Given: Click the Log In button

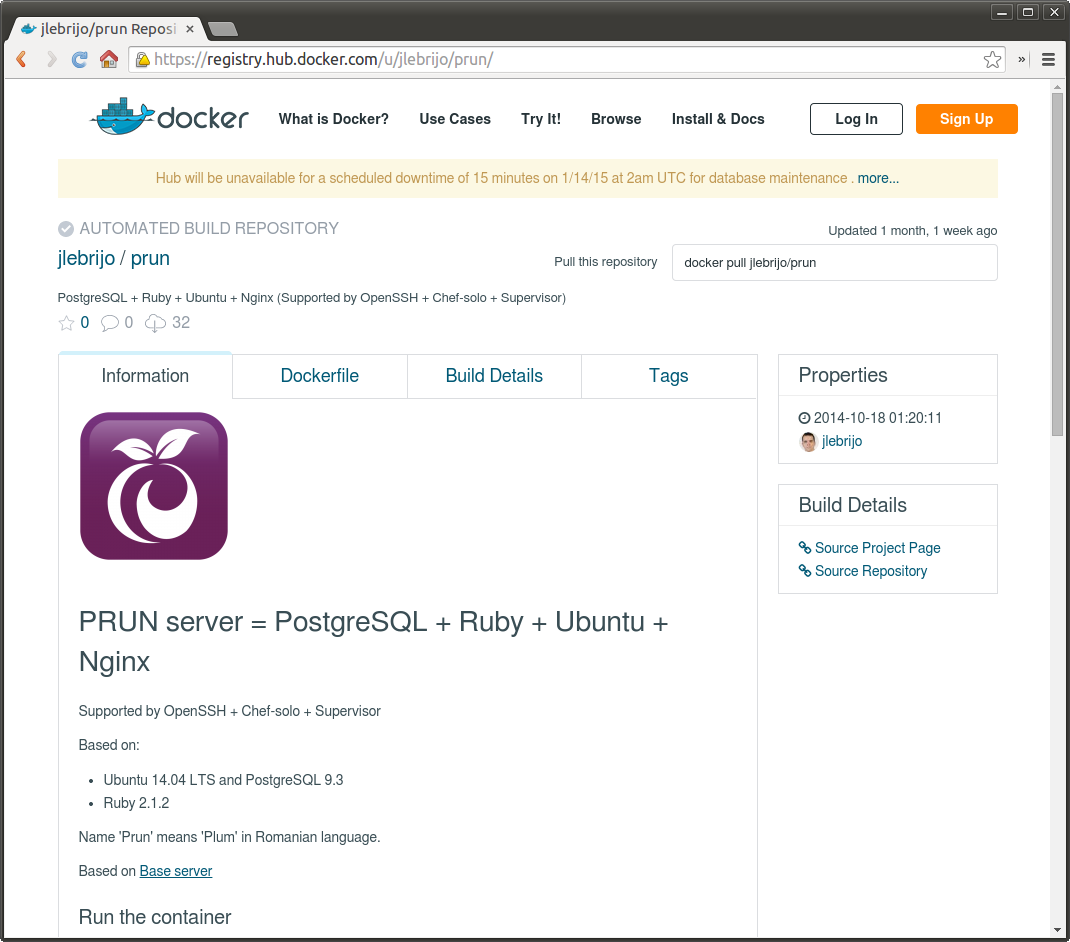Looking at the screenshot, I should 856,119.
